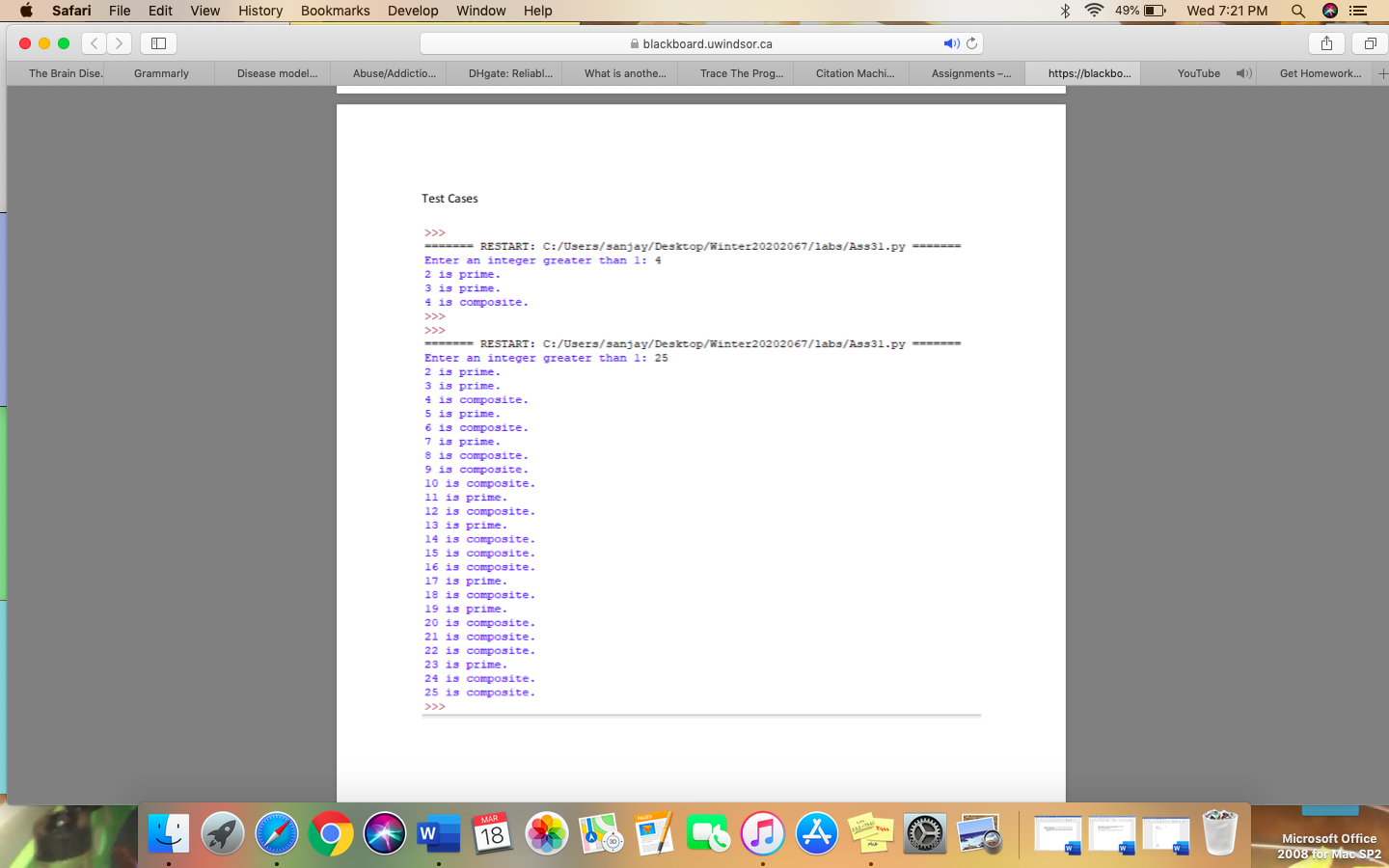Image resolution: width=1389 pixels, height=868 pixels.
Task: Open the Bluetooth status menu
Action: click(1065, 11)
